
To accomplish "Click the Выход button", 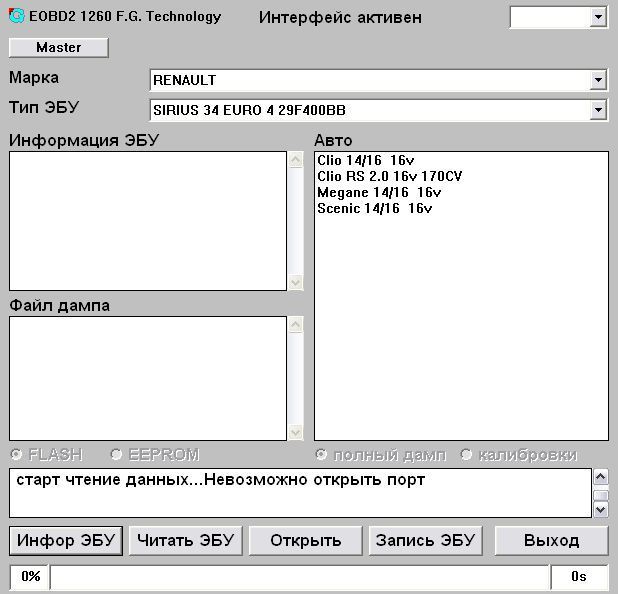I will pyautogui.click(x=551, y=540).
